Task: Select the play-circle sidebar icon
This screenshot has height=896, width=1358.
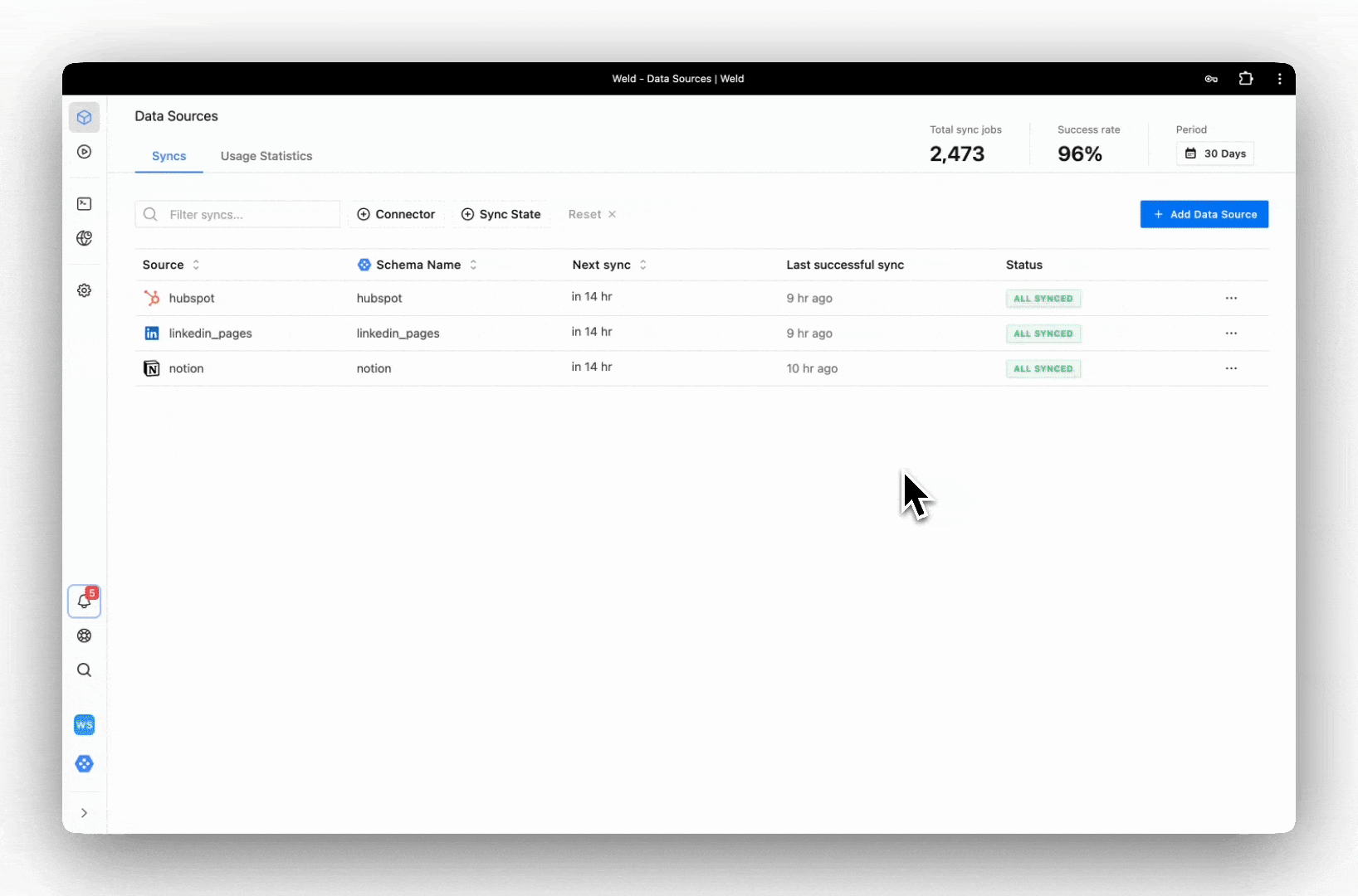Action: pos(84,152)
